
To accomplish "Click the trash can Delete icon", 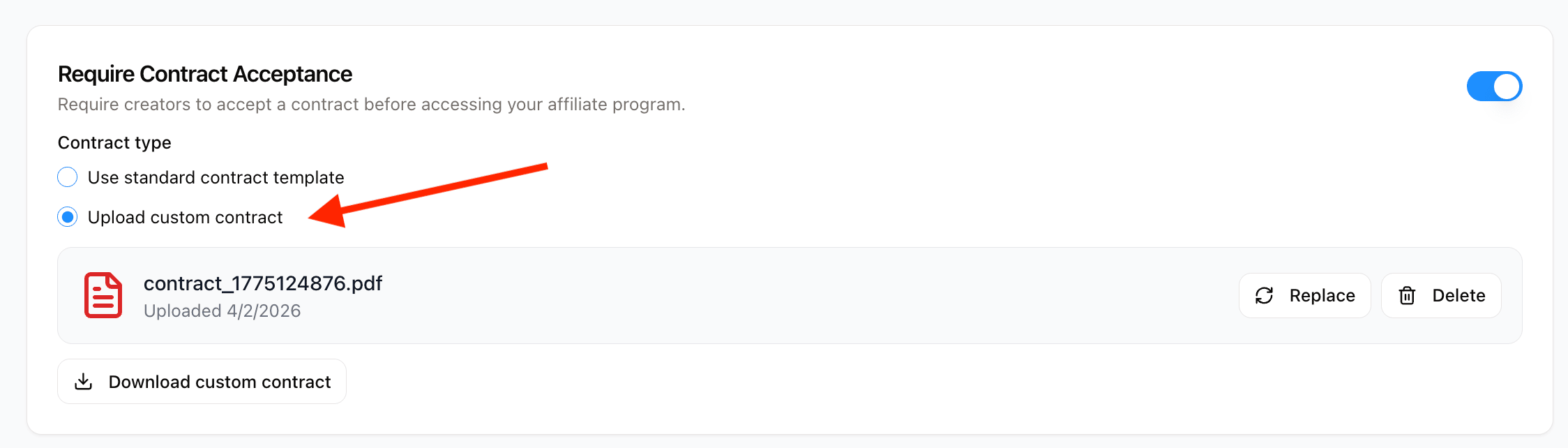I will [x=1408, y=296].
